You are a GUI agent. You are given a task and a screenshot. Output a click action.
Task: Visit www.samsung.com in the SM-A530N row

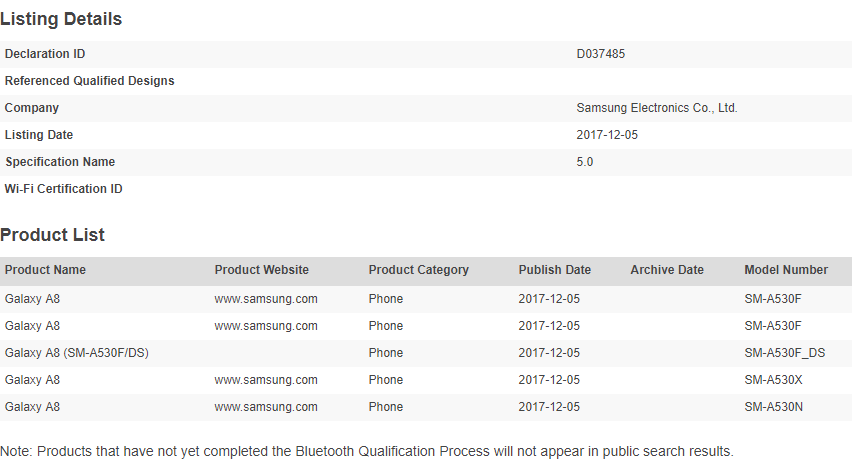[266, 407]
